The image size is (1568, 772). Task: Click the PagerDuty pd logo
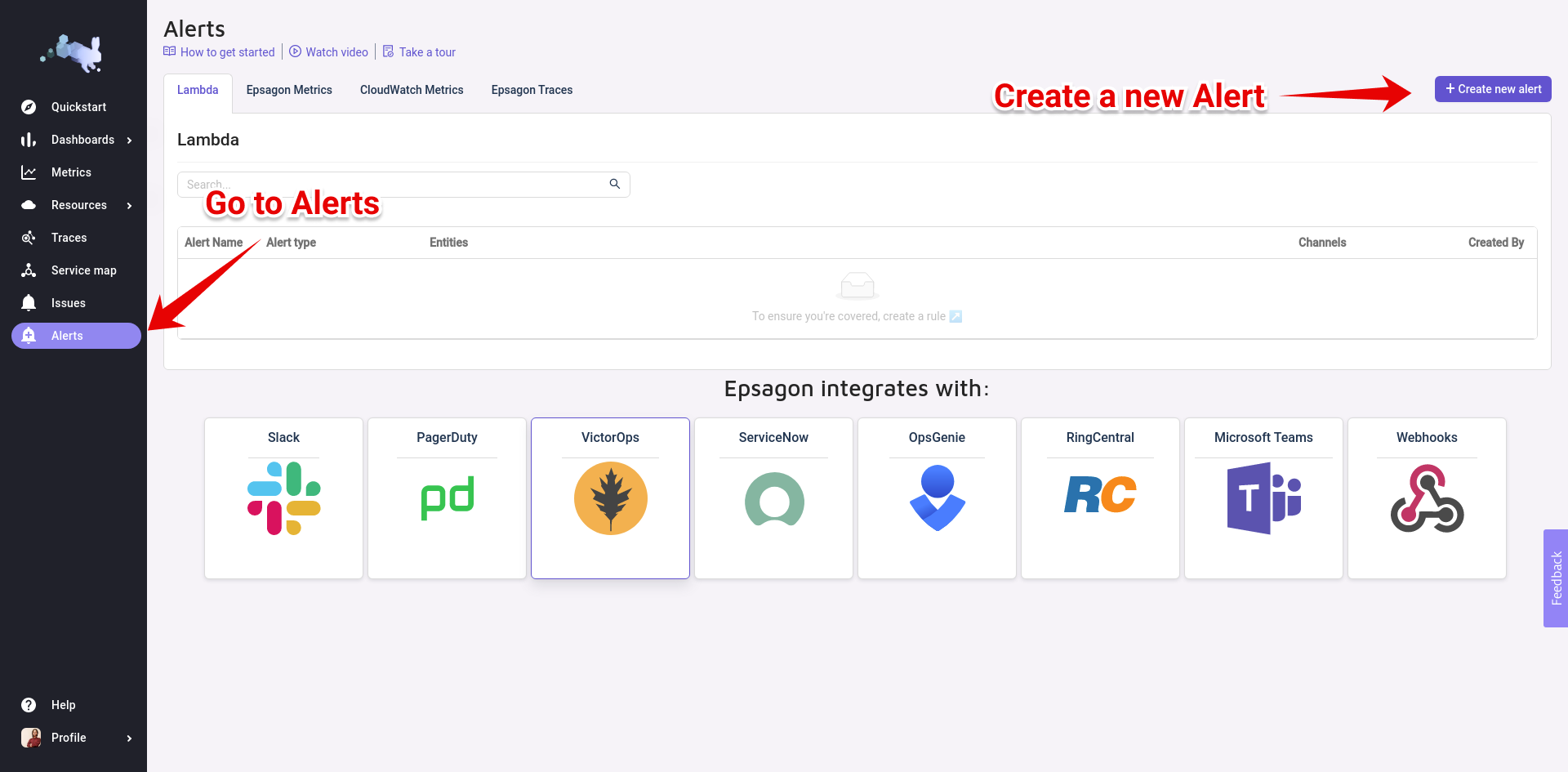[x=448, y=498]
